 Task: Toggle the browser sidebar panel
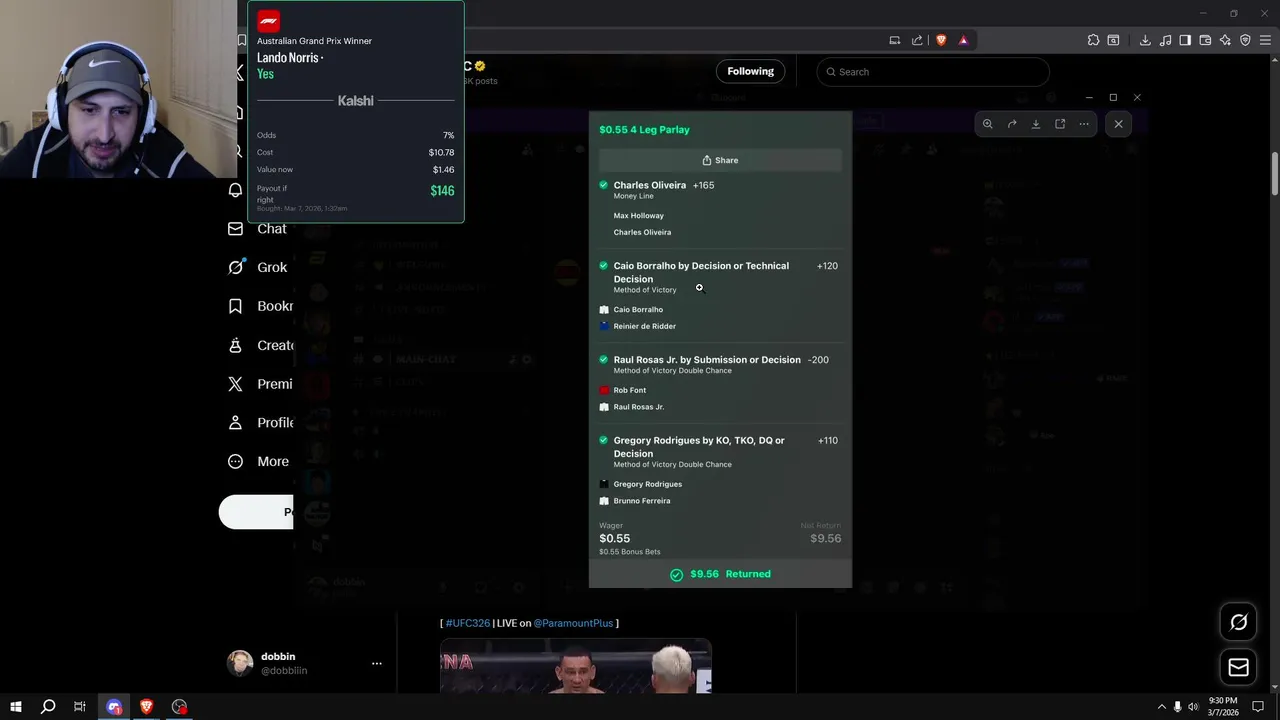(x=1185, y=40)
